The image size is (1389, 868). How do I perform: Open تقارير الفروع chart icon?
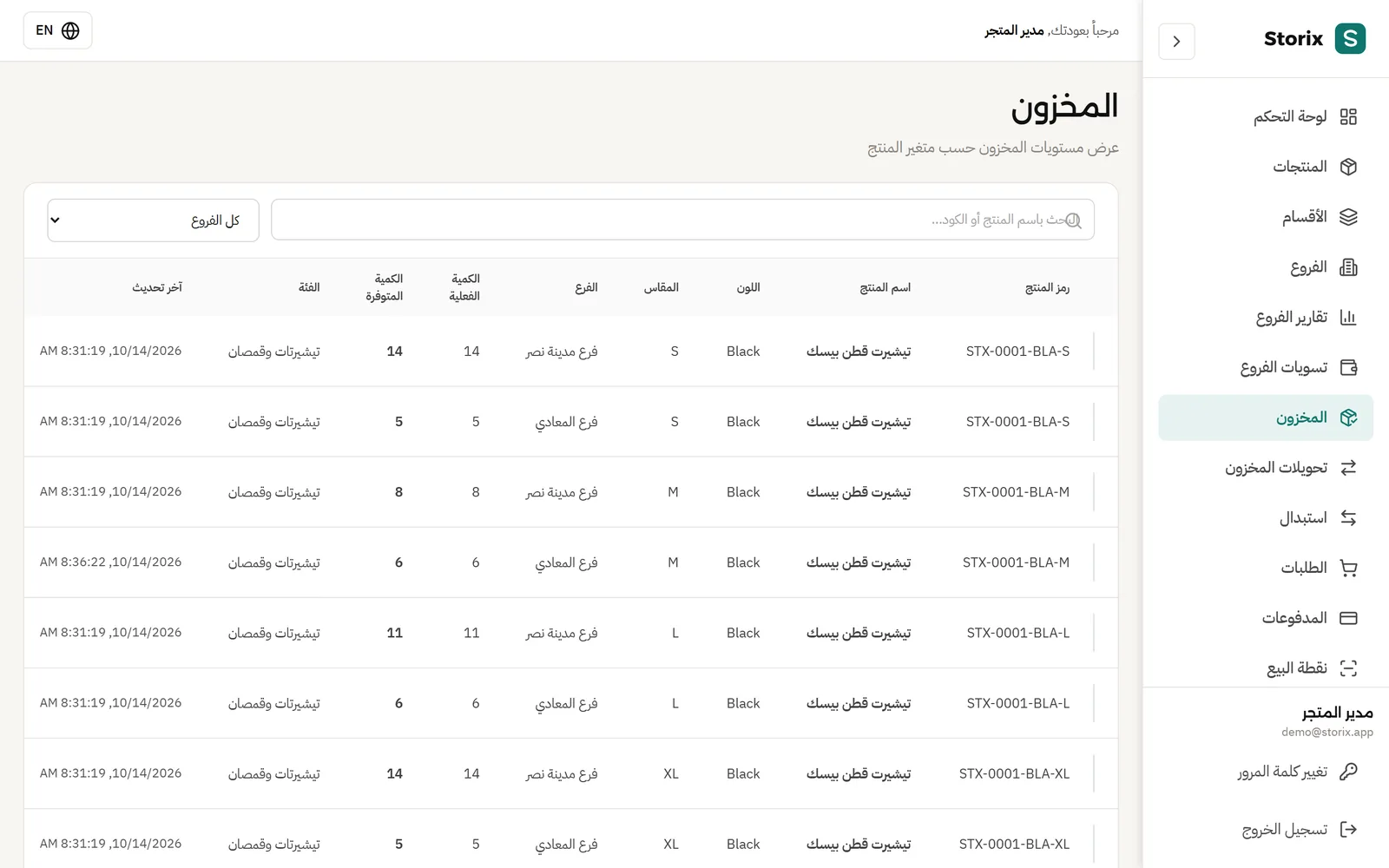(x=1348, y=318)
